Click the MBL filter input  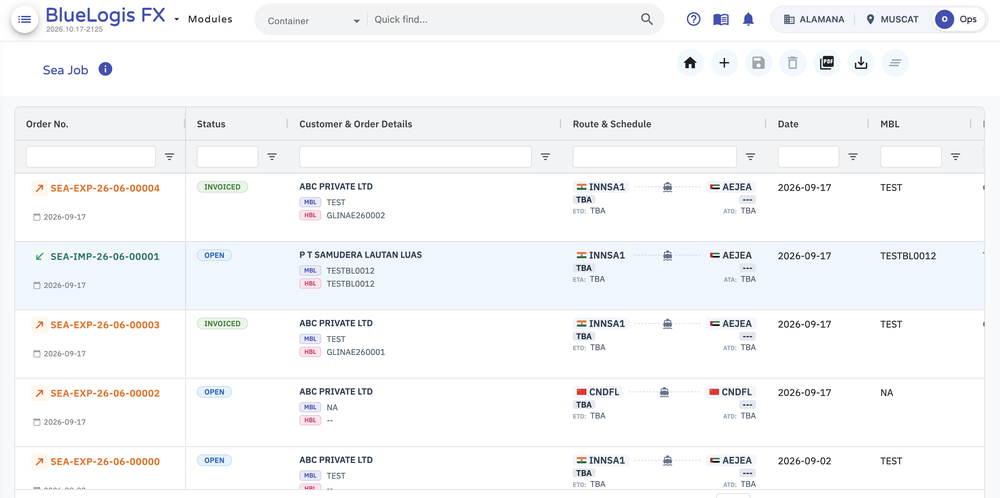coord(911,157)
